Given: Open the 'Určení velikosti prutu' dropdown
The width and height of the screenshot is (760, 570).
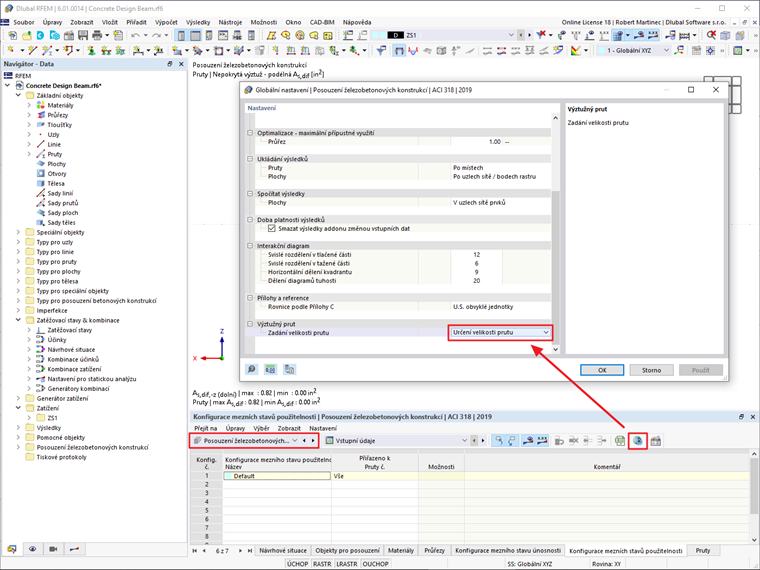Looking at the screenshot, I should [x=500, y=332].
